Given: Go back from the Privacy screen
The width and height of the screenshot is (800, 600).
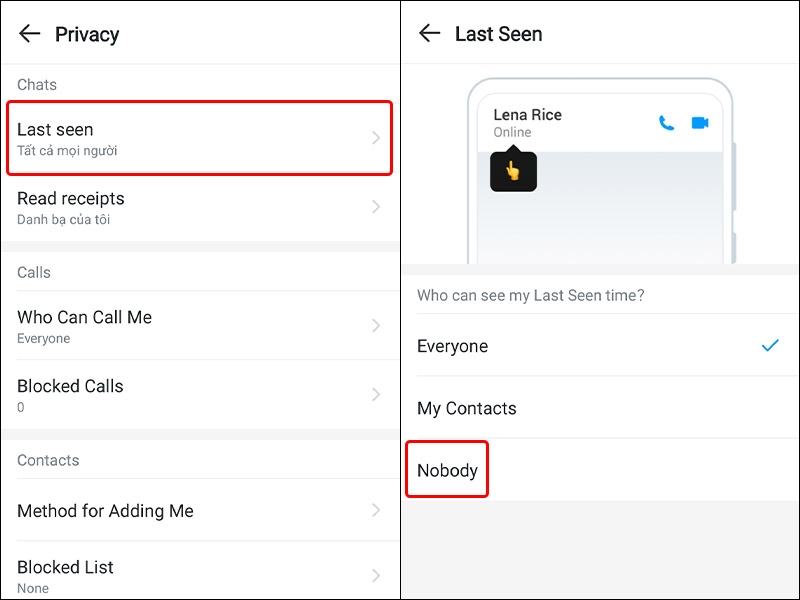Looking at the screenshot, I should pyautogui.click(x=30, y=34).
